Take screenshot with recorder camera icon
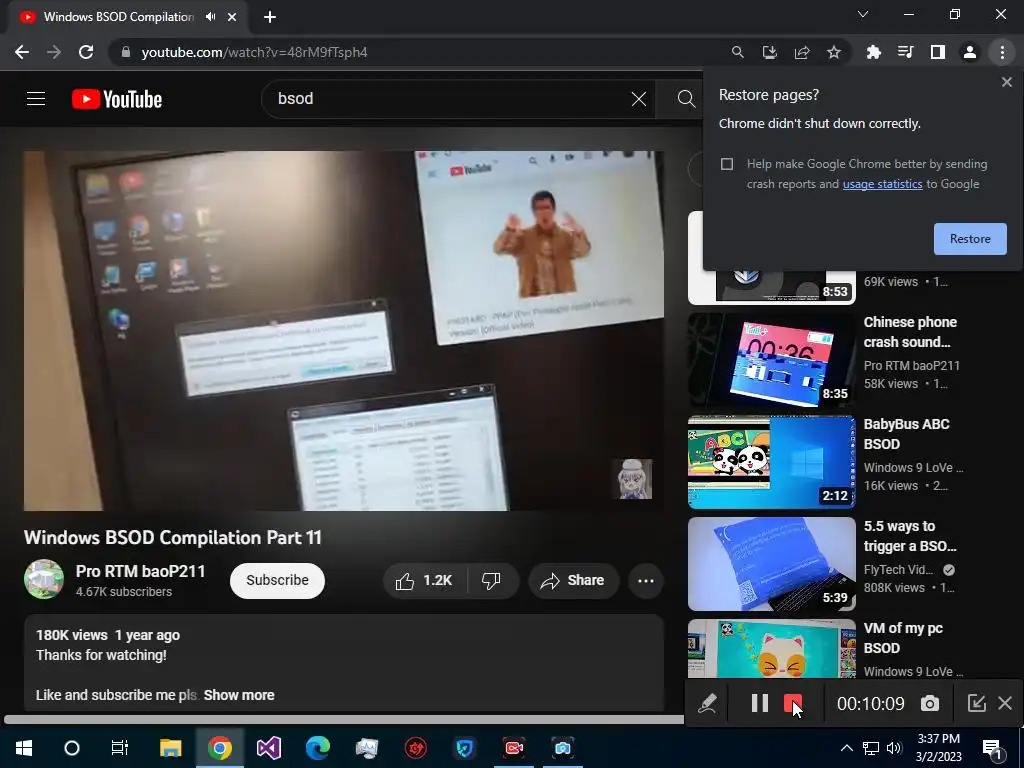The image size is (1024, 768). (930, 703)
